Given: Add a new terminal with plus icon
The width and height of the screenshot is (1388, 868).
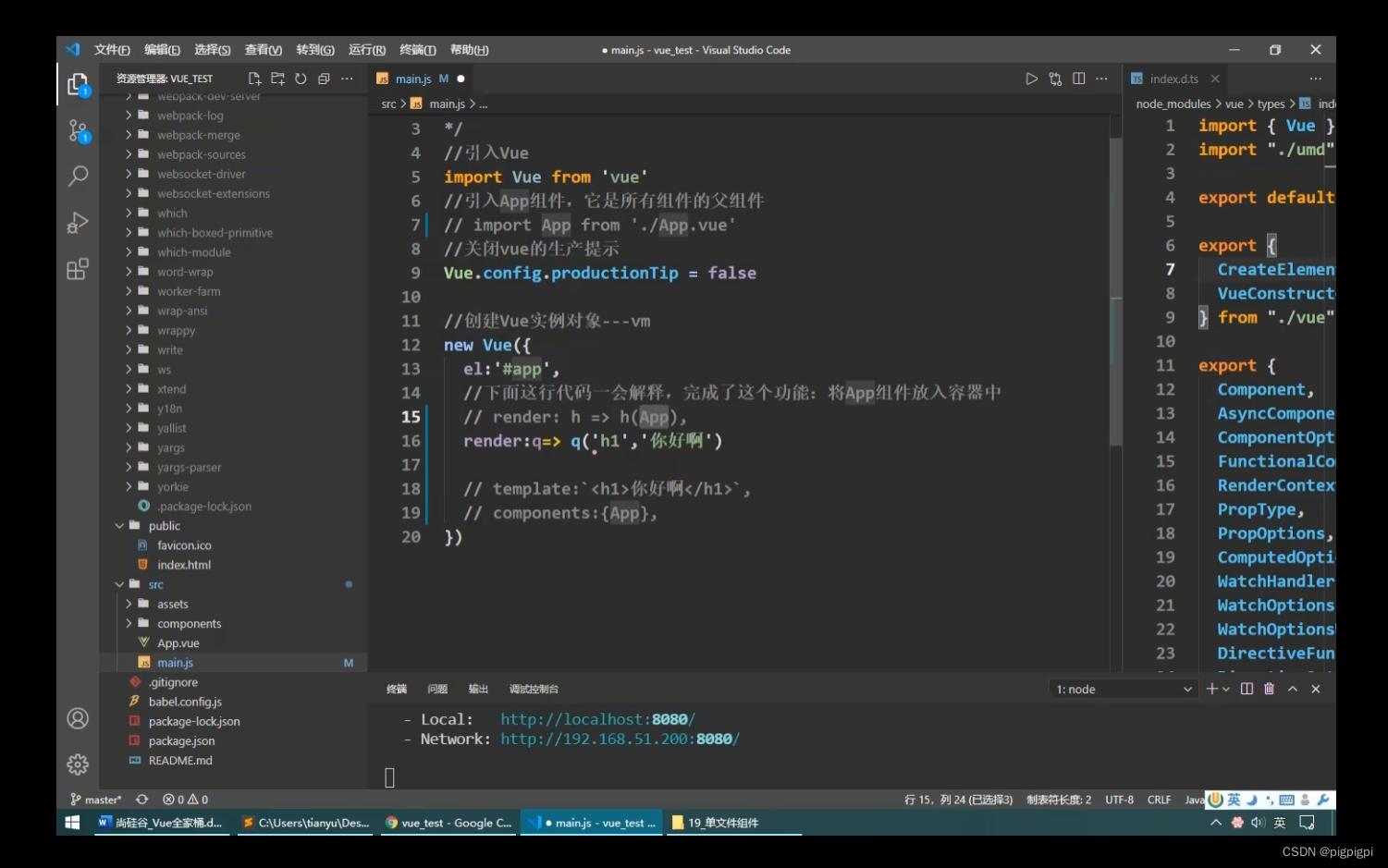Looking at the screenshot, I should pyautogui.click(x=1211, y=689).
